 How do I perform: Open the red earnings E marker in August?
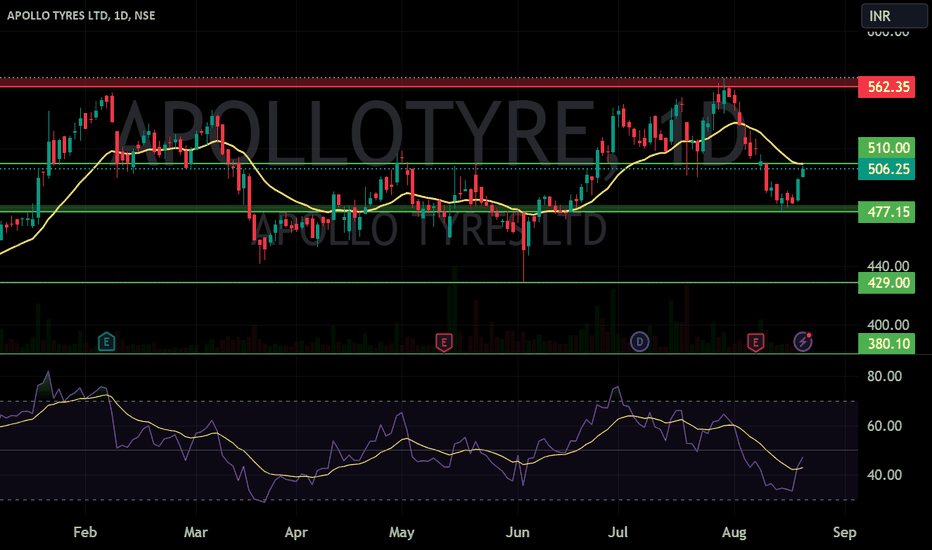pyautogui.click(x=755, y=342)
